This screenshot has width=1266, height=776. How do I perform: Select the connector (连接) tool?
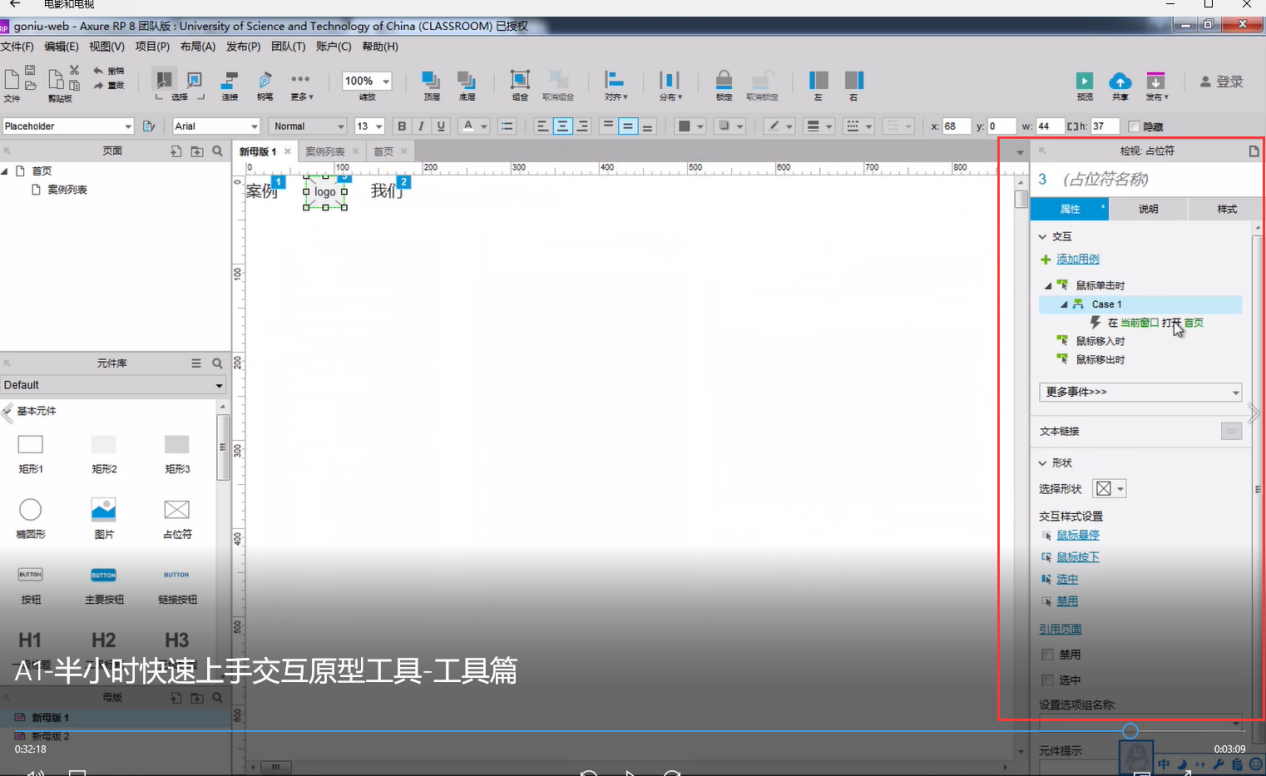click(230, 80)
